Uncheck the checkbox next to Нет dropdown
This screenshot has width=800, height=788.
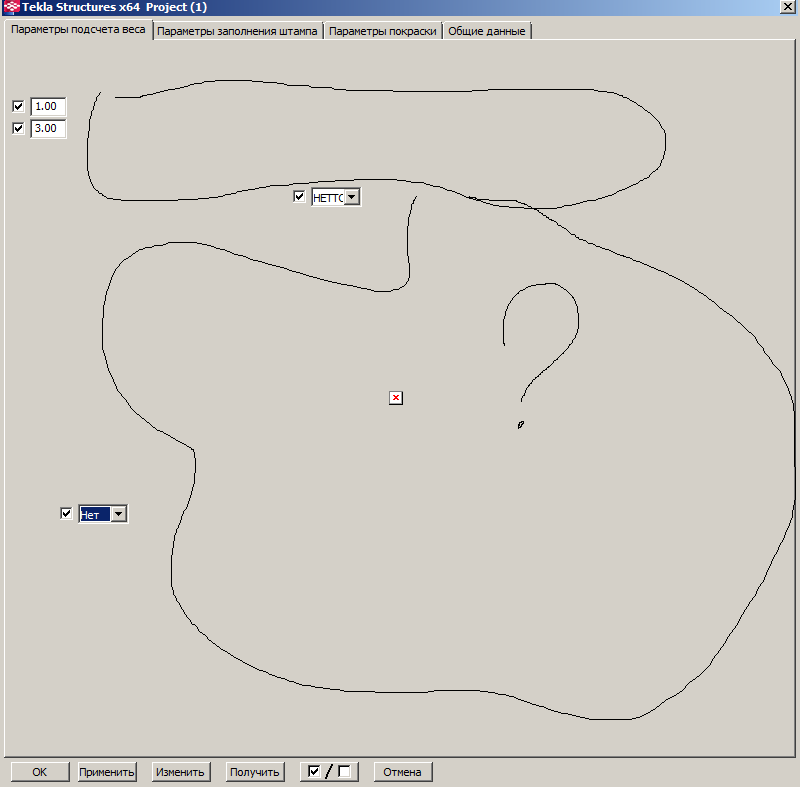click(x=67, y=513)
